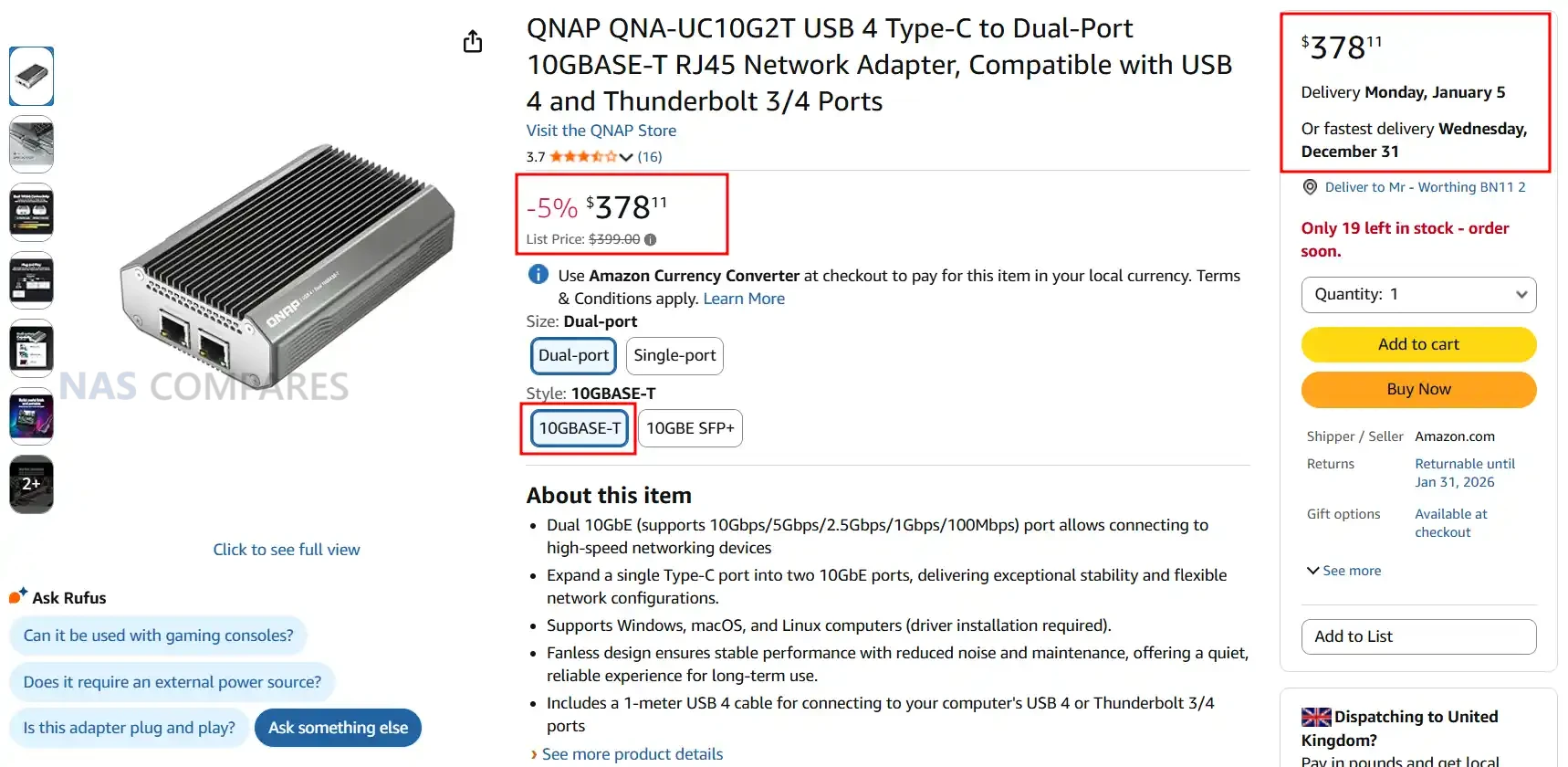1568x767 pixels.
Task: Open the 2+ more images thumbnail
Action: pyautogui.click(x=31, y=484)
